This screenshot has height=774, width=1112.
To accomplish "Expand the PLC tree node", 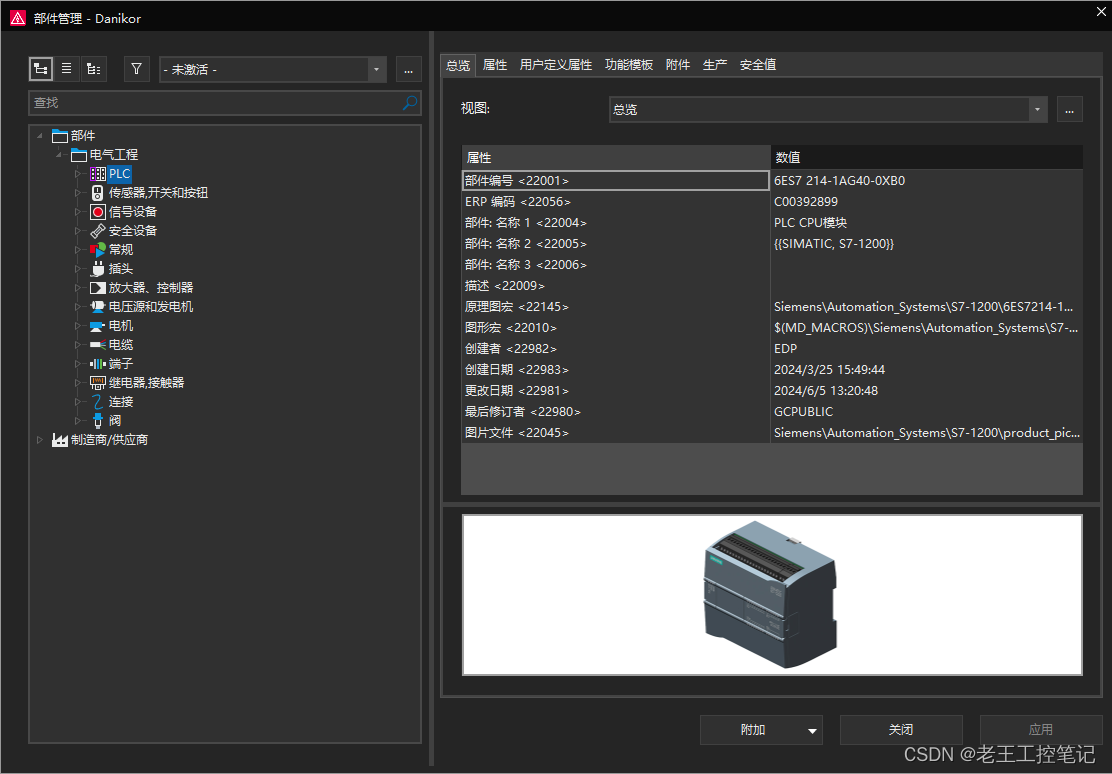I will [78, 174].
